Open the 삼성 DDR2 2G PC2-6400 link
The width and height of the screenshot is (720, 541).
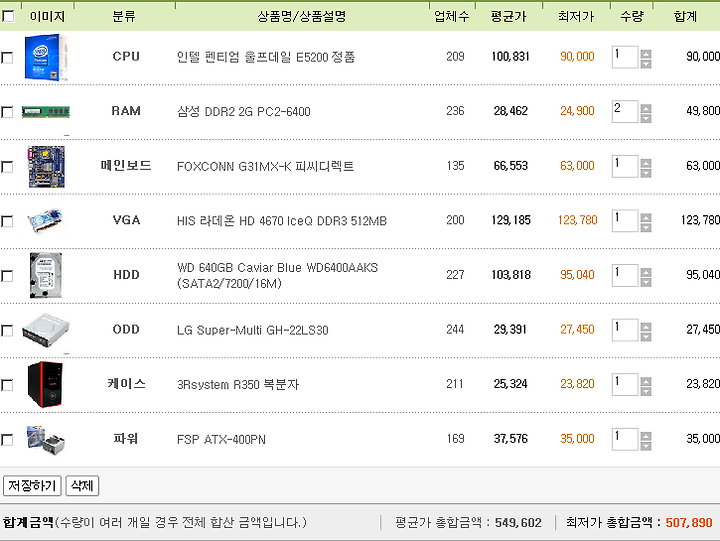pyautogui.click(x=244, y=112)
